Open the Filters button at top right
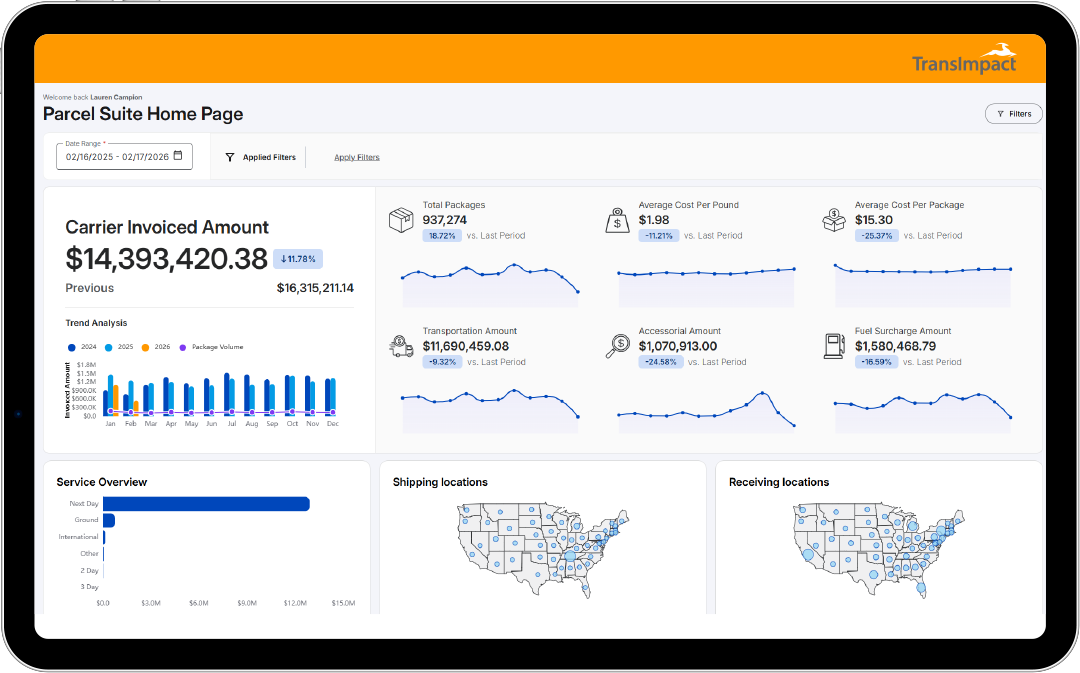This screenshot has height=673, width=1080. (x=1013, y=114)
